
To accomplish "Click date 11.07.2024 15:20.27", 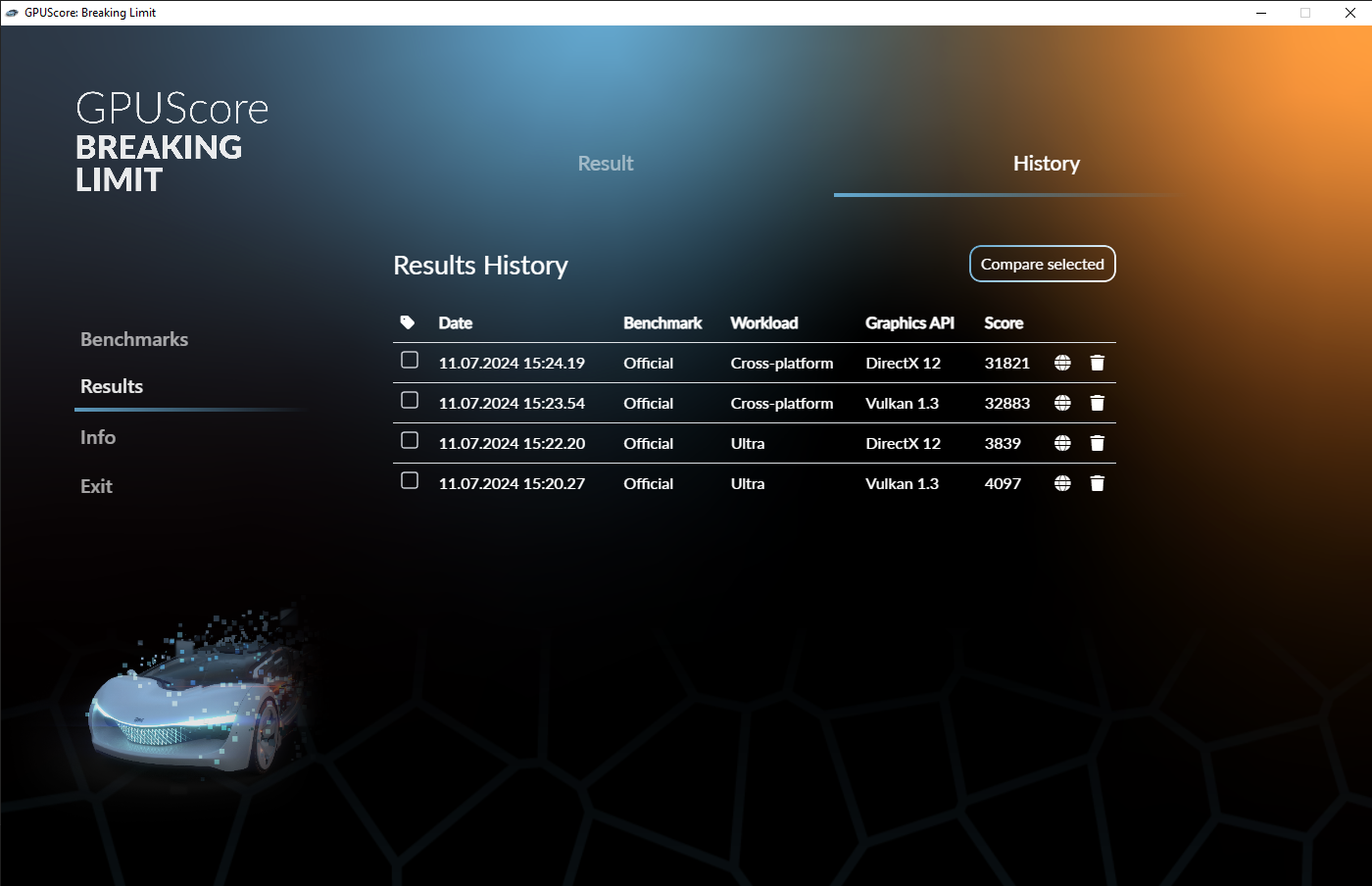I will [512, 483].
